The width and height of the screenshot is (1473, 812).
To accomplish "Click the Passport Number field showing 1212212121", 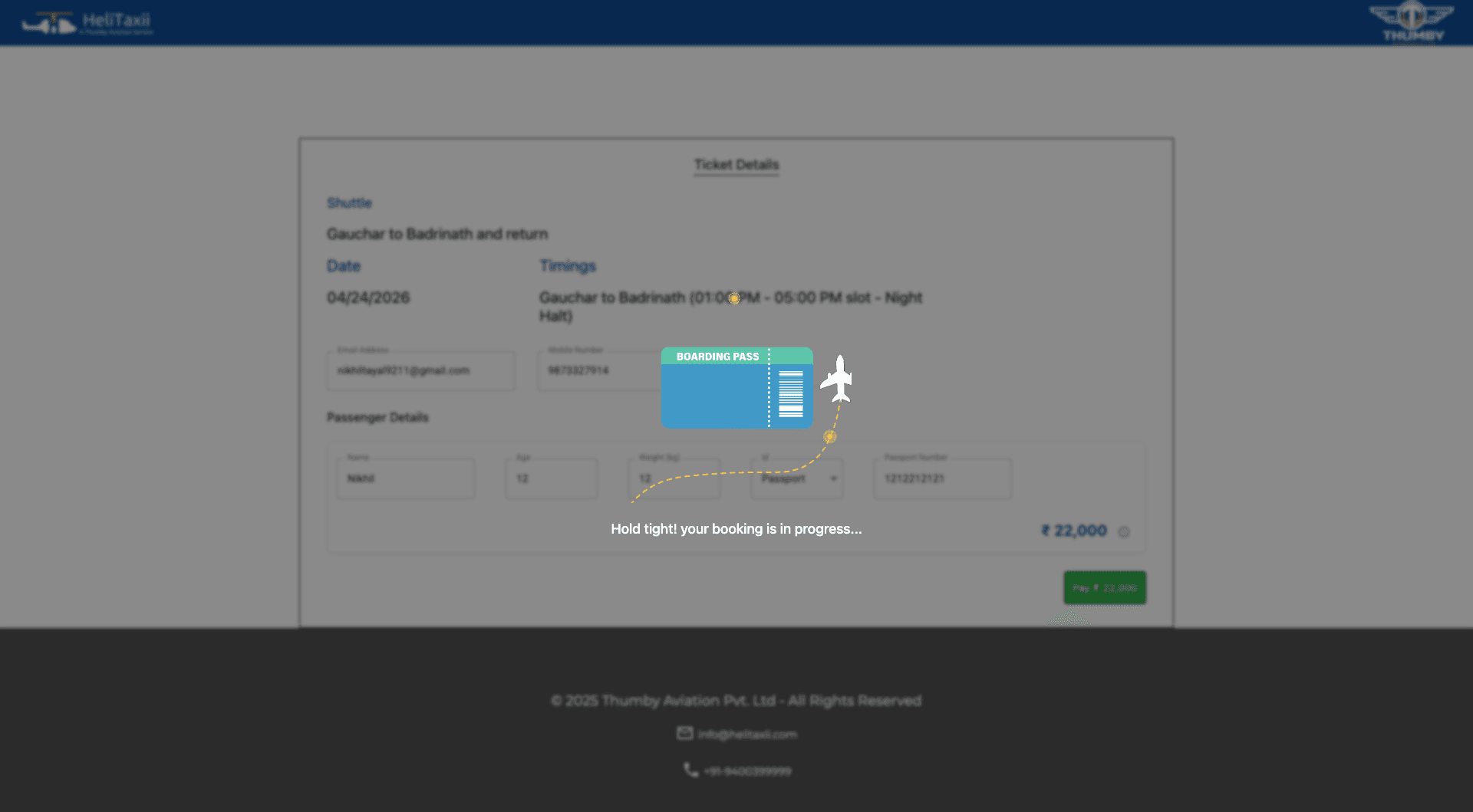I will pos(942,478).
